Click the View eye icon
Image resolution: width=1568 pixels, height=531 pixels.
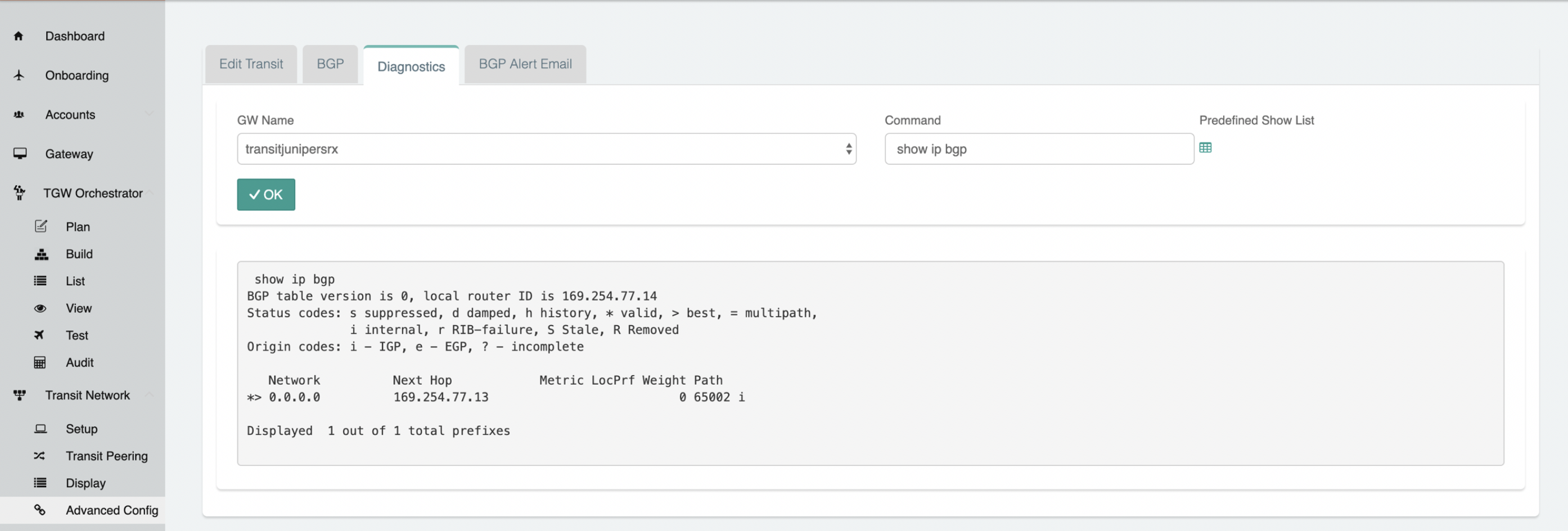40,308
